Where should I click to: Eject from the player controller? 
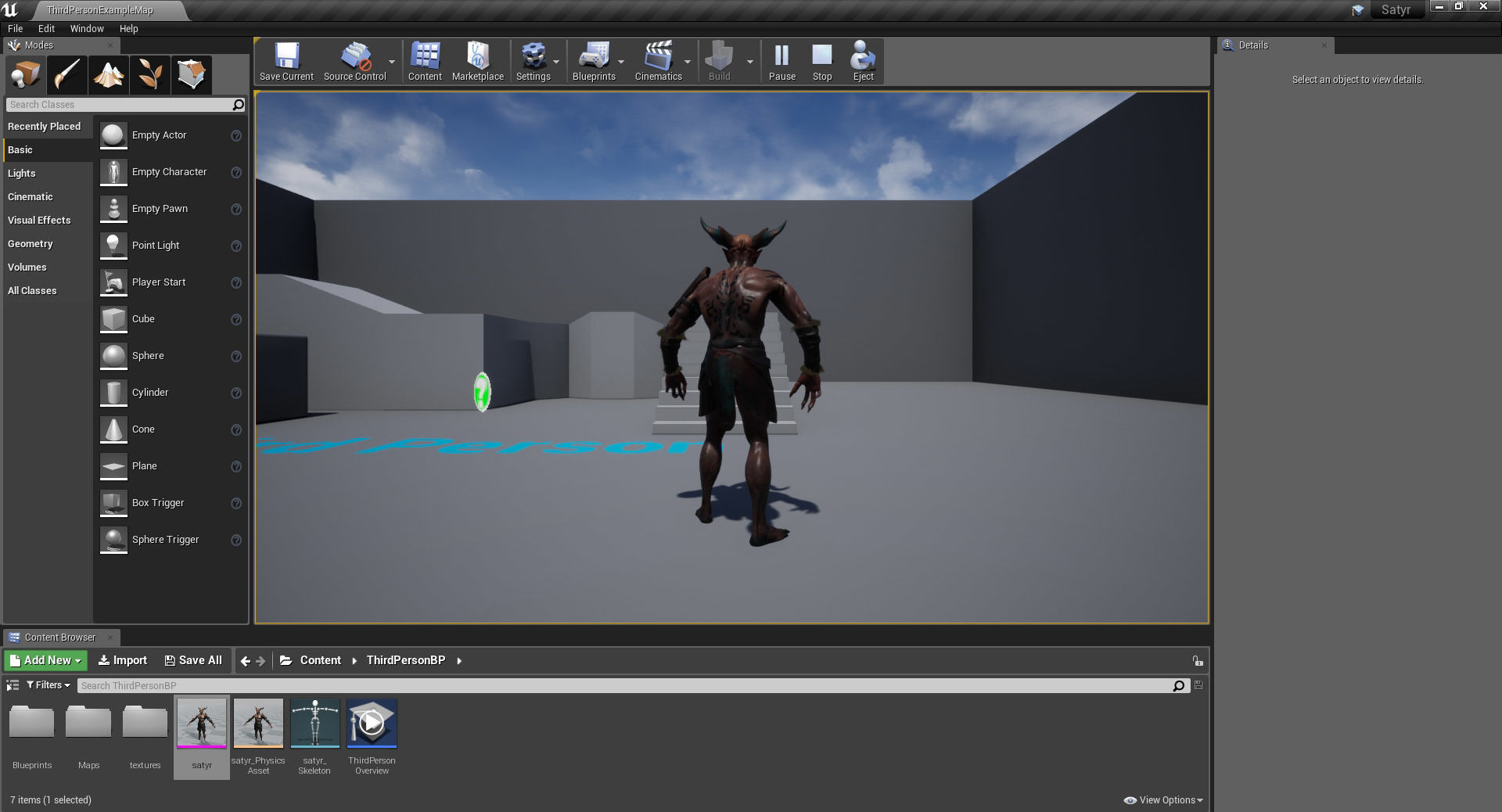coord(863,61)
